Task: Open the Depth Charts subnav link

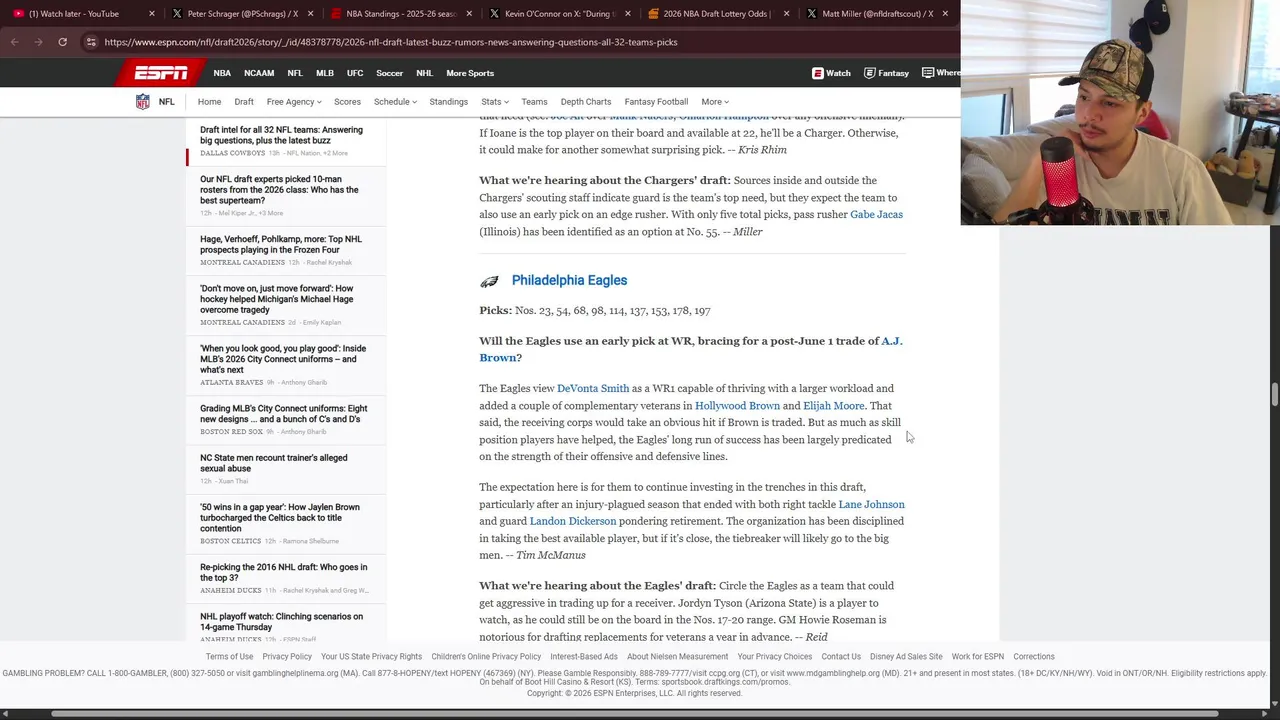Action: [x=586, y=102]
